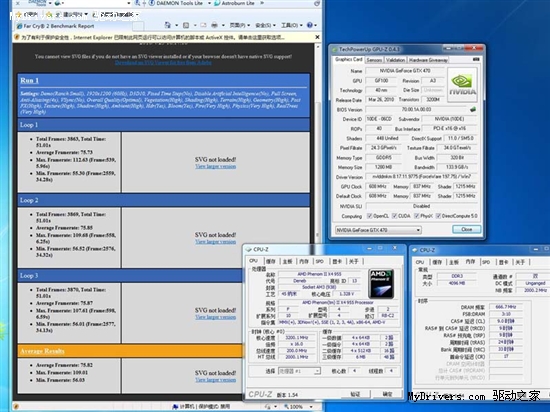
Task: Click the IE print icon
Action: coord(214,25)
